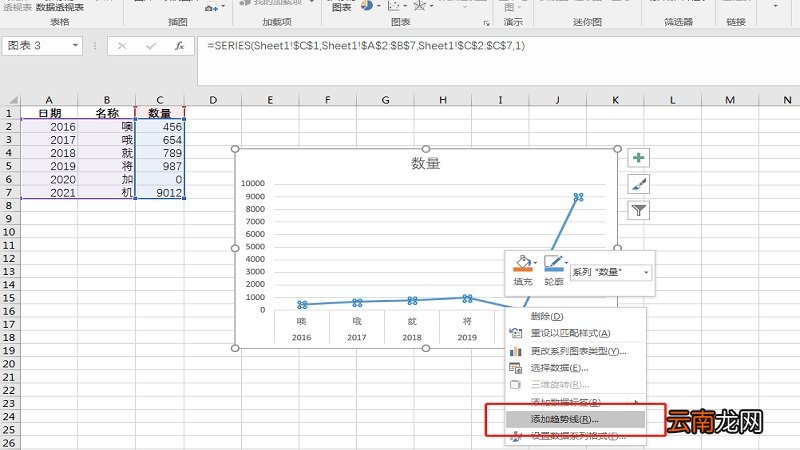The width and height of the screenshot is (800, 450).
Task: Click cell A7 with value 2021
Action: (49, 193)
